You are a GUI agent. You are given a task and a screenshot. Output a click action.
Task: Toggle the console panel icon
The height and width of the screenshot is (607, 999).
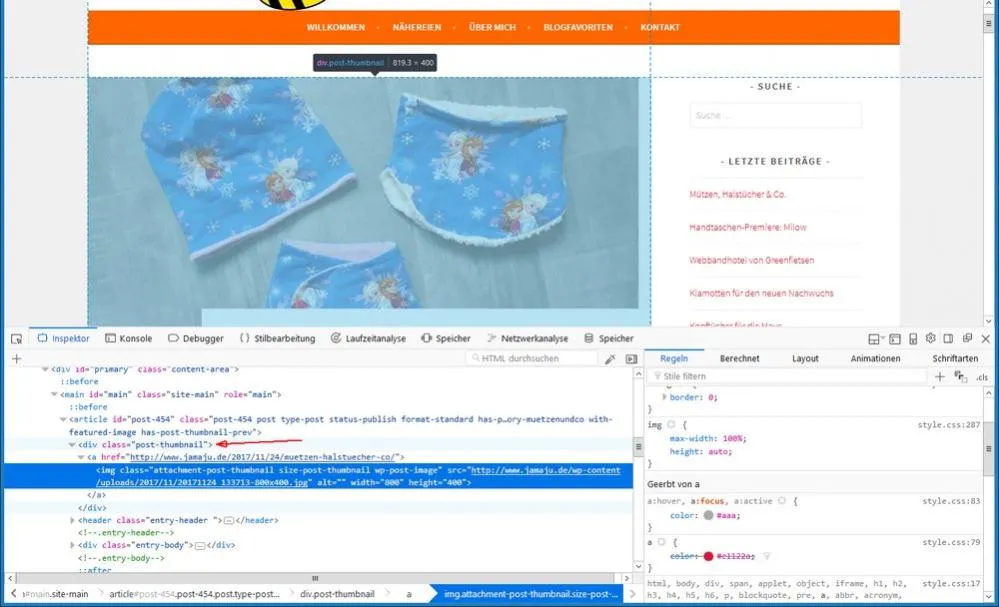coord(895,339)
